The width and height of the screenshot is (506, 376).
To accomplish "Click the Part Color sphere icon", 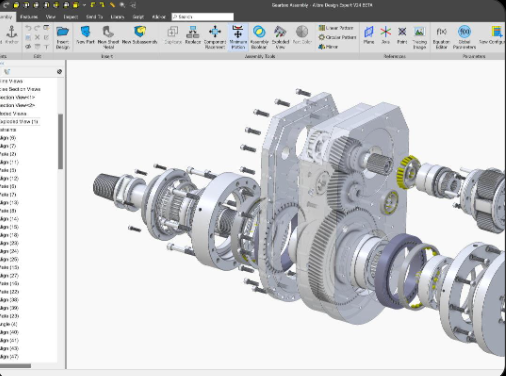I will (302, 32).
